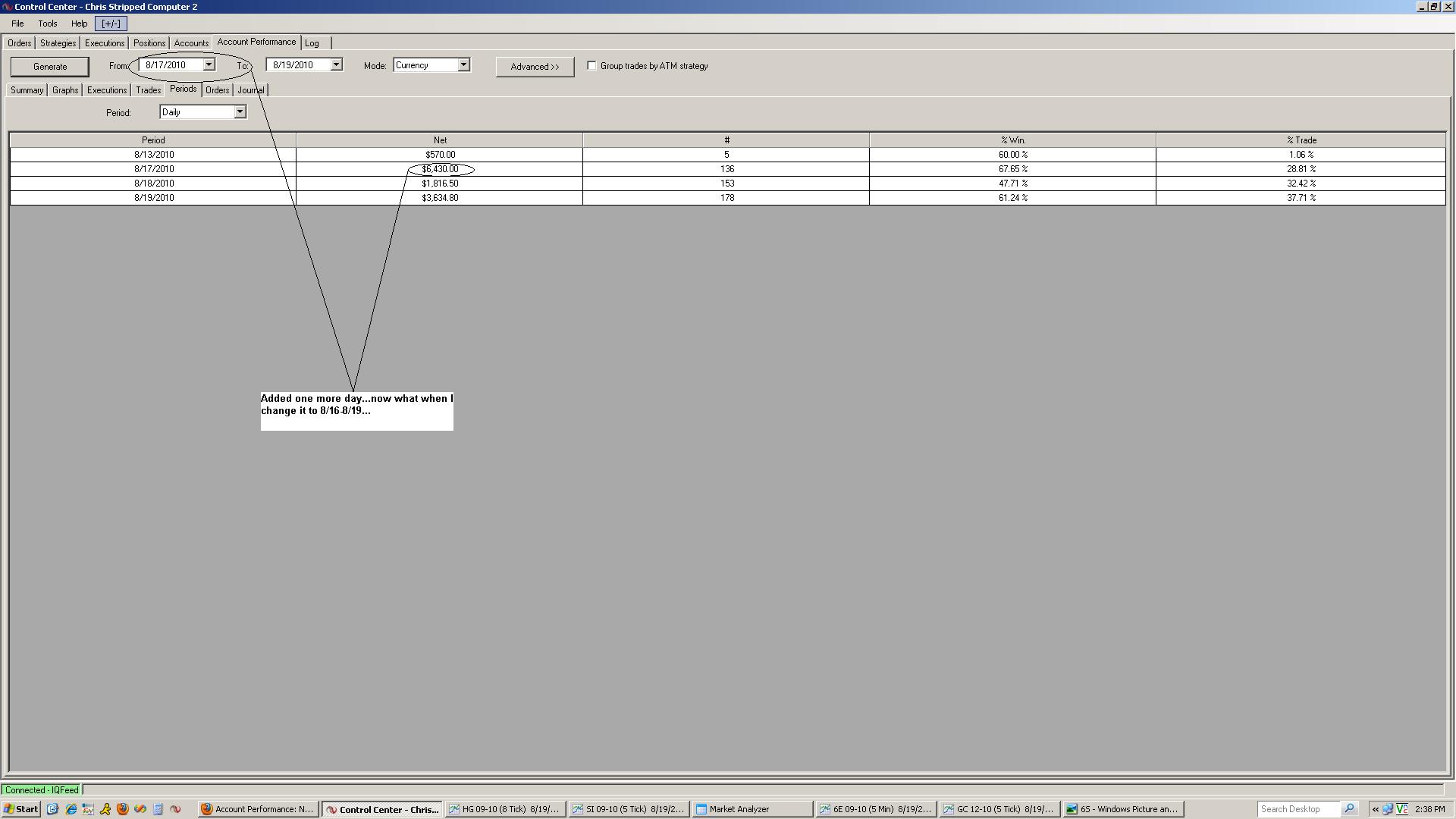The image size is (1456, 819).
Task: Expand the From date dropdown
Action: tap(209, 65)
